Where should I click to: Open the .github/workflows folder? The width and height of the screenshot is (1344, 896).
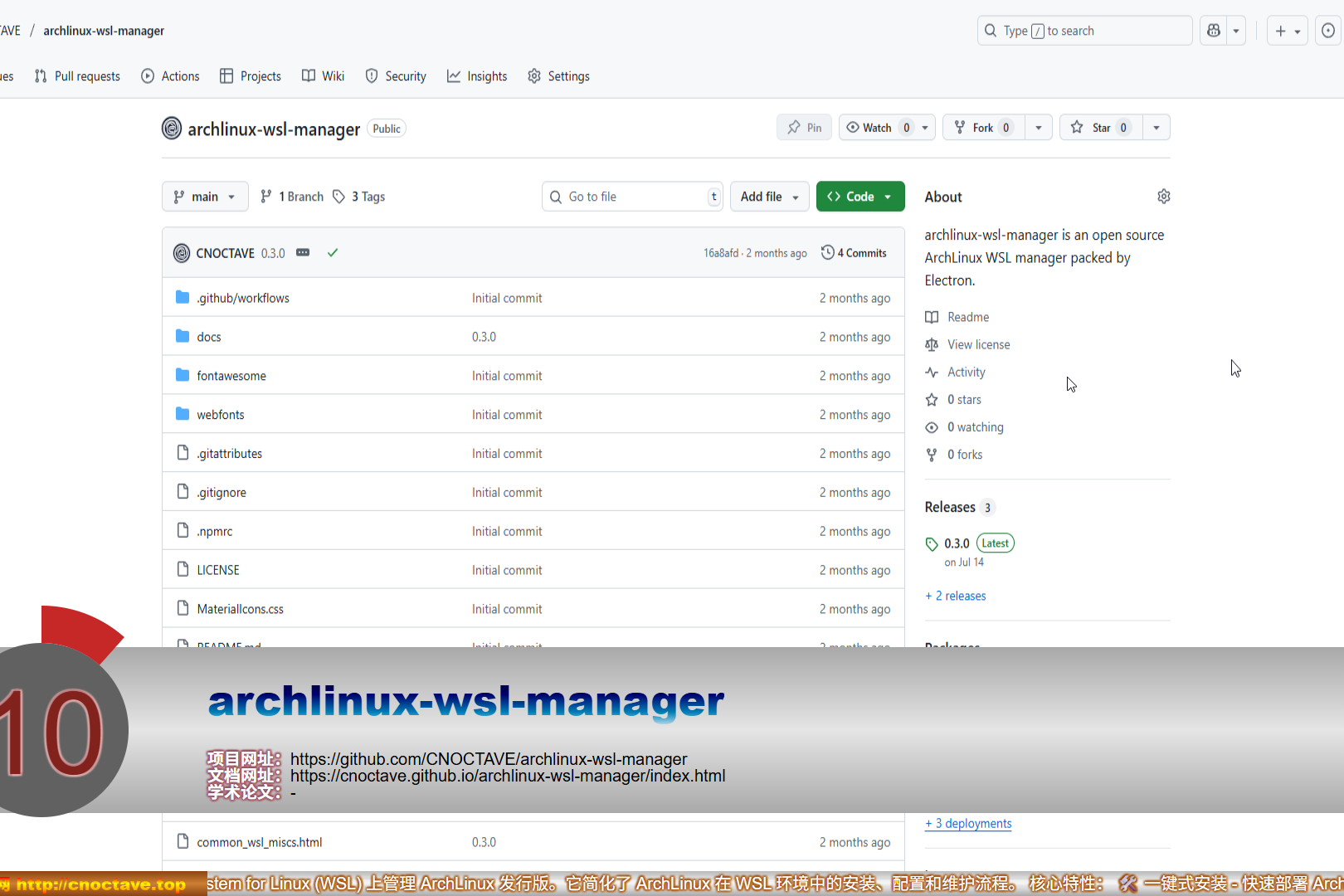point(243,298)
